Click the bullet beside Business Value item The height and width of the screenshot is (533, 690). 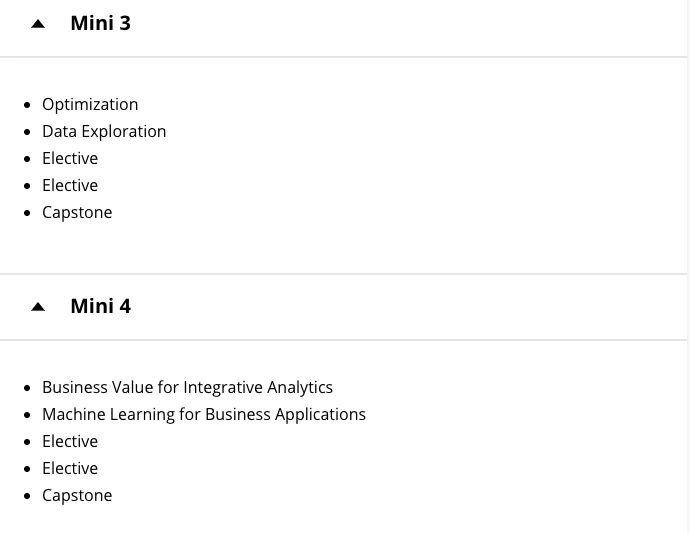(x=27, y=388)
